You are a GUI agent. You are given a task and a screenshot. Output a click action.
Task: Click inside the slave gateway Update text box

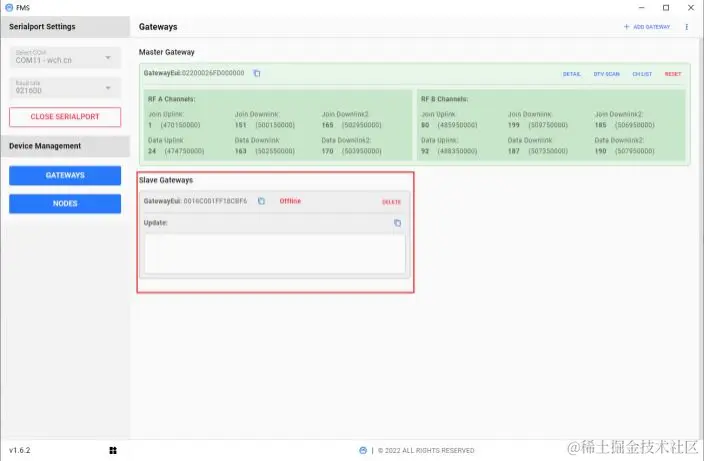pyautogui.click(x=275, y=254)
